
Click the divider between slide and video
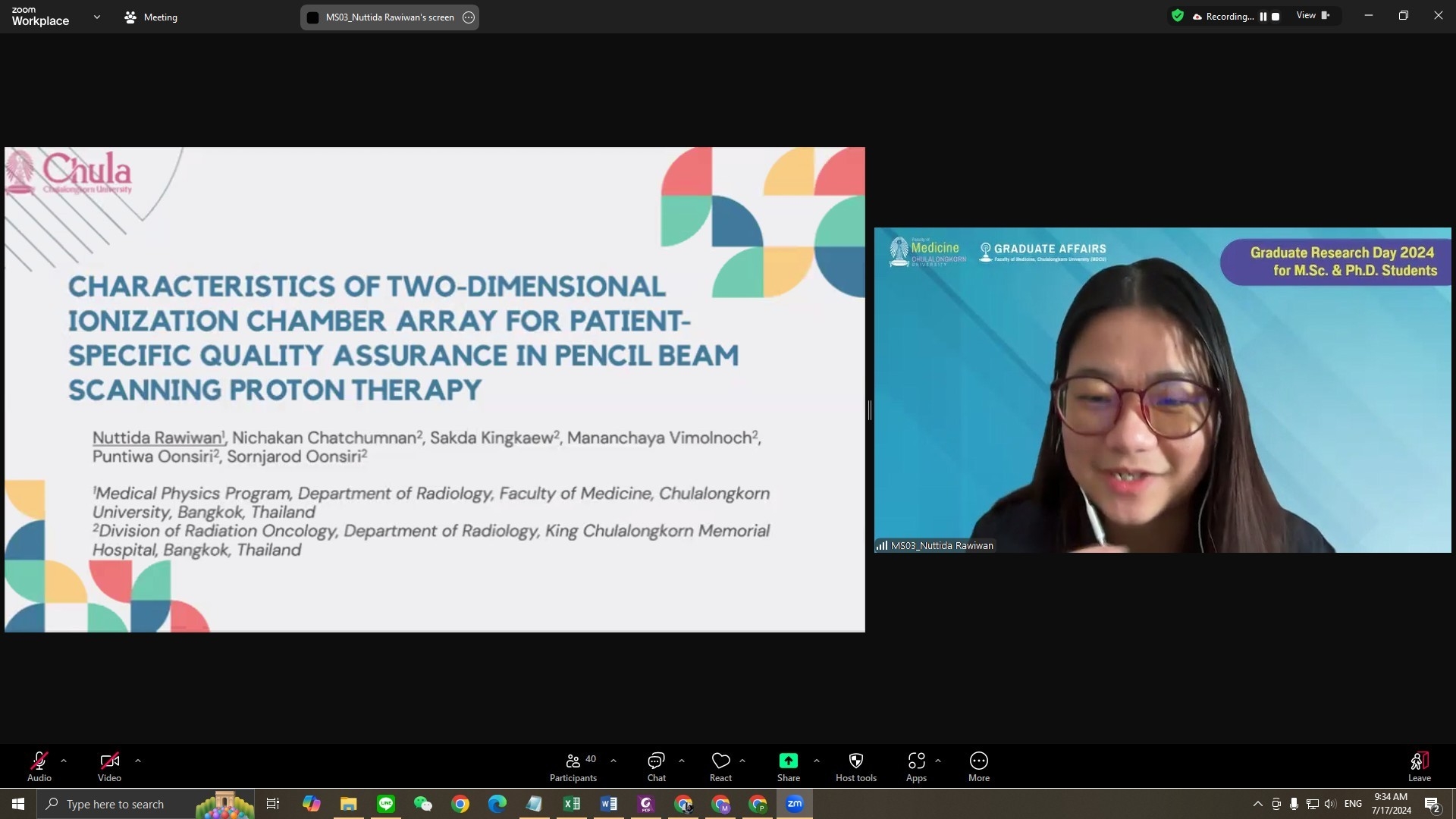869,410
